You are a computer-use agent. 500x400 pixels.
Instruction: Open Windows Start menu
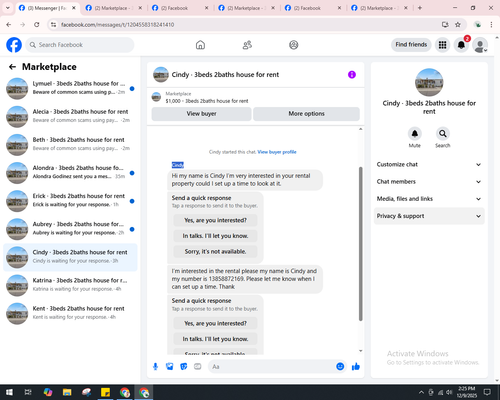click(9, 392)
